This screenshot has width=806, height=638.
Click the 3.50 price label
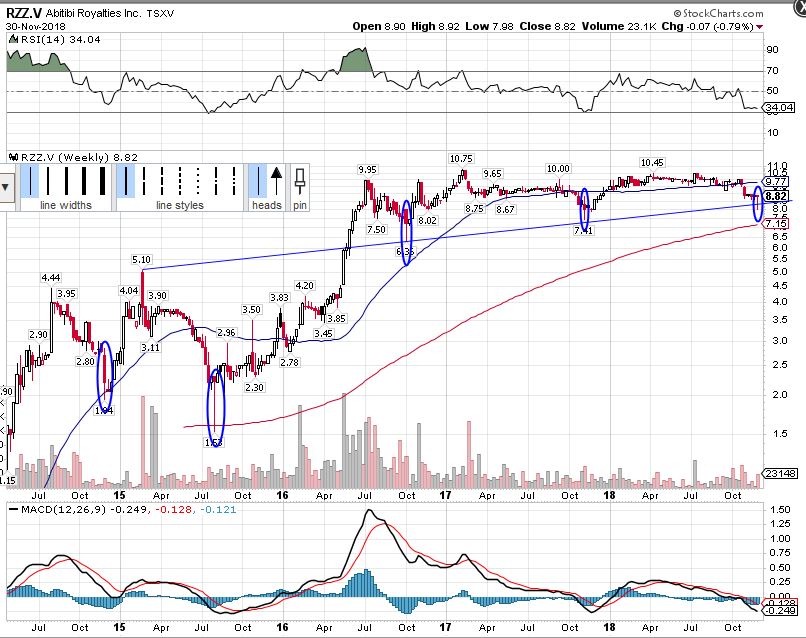click(252, 309)
